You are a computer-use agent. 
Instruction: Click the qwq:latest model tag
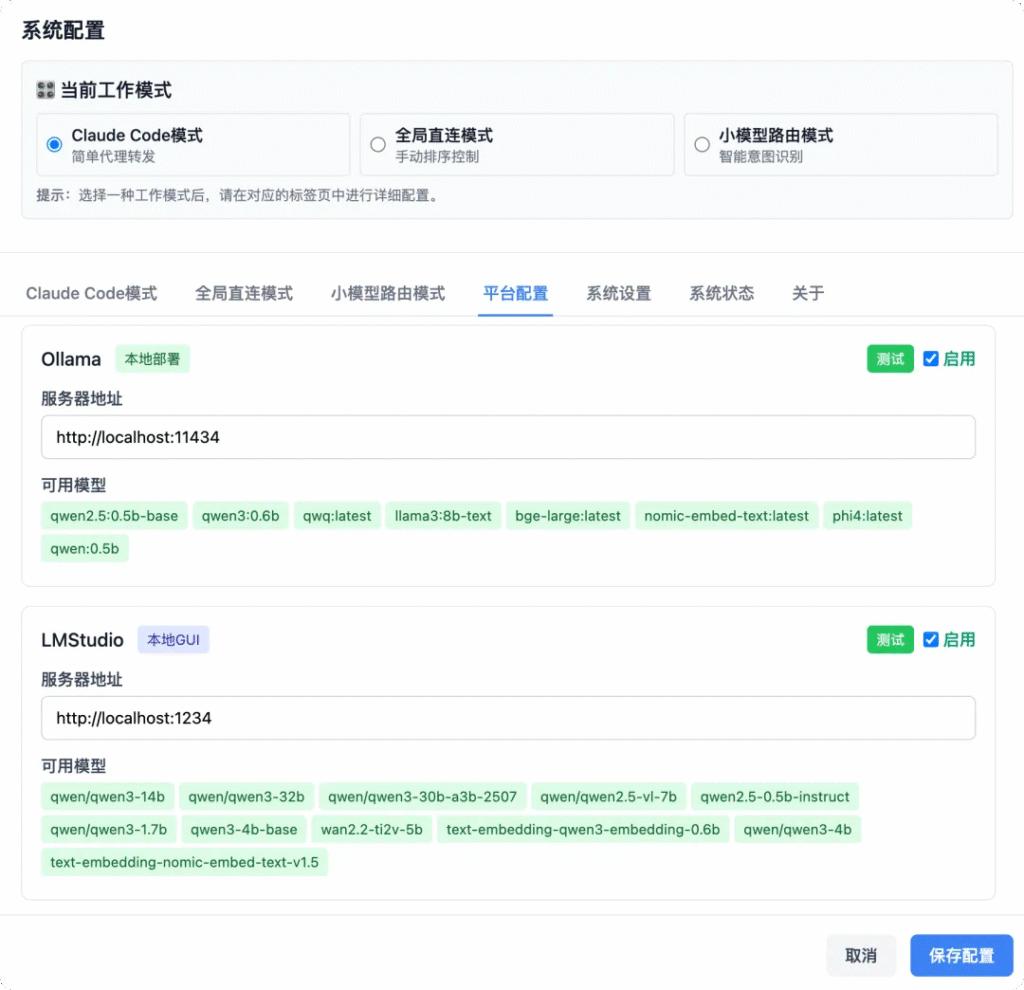point(337,515)
